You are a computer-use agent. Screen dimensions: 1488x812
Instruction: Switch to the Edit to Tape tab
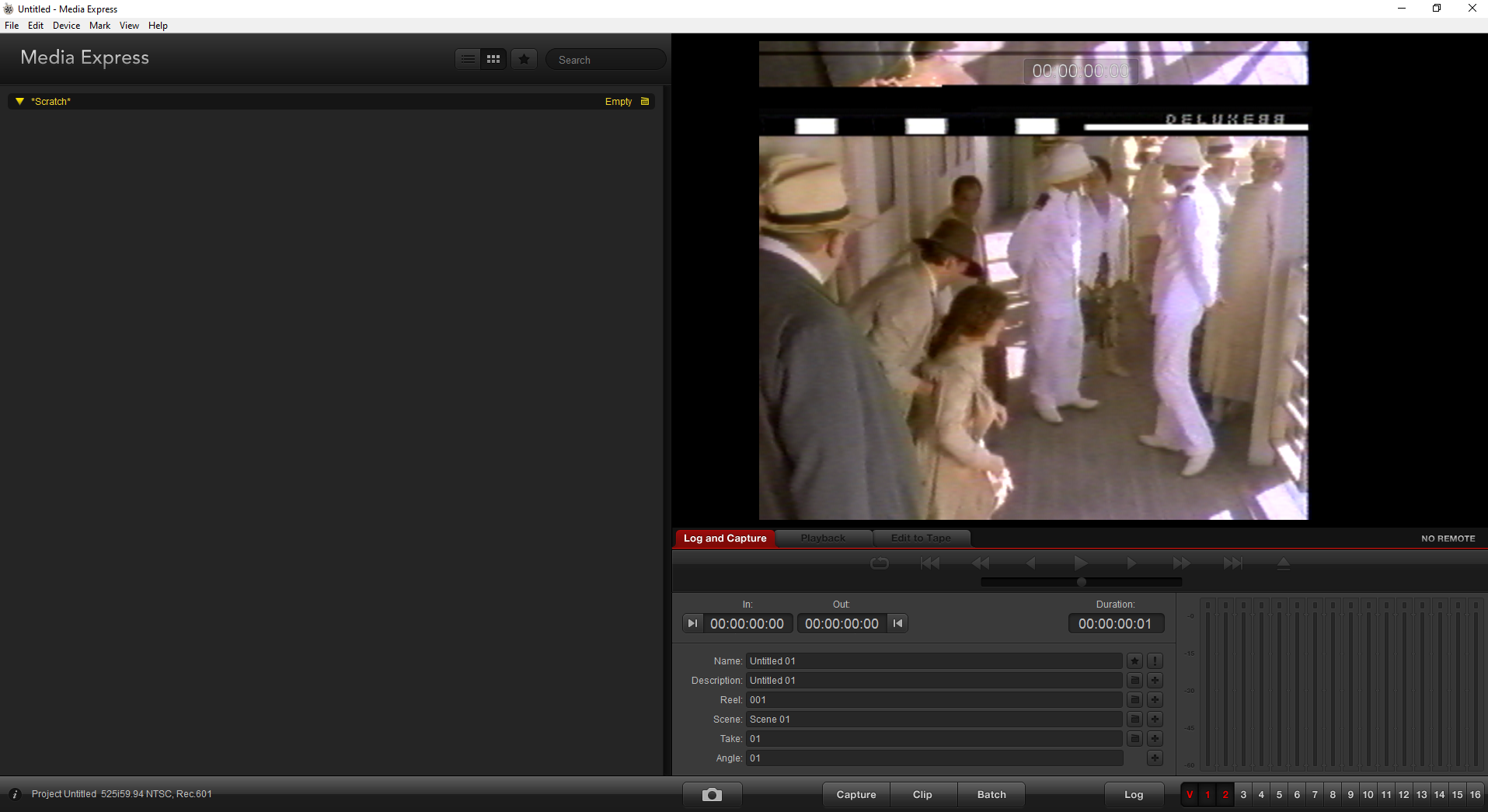921,538
